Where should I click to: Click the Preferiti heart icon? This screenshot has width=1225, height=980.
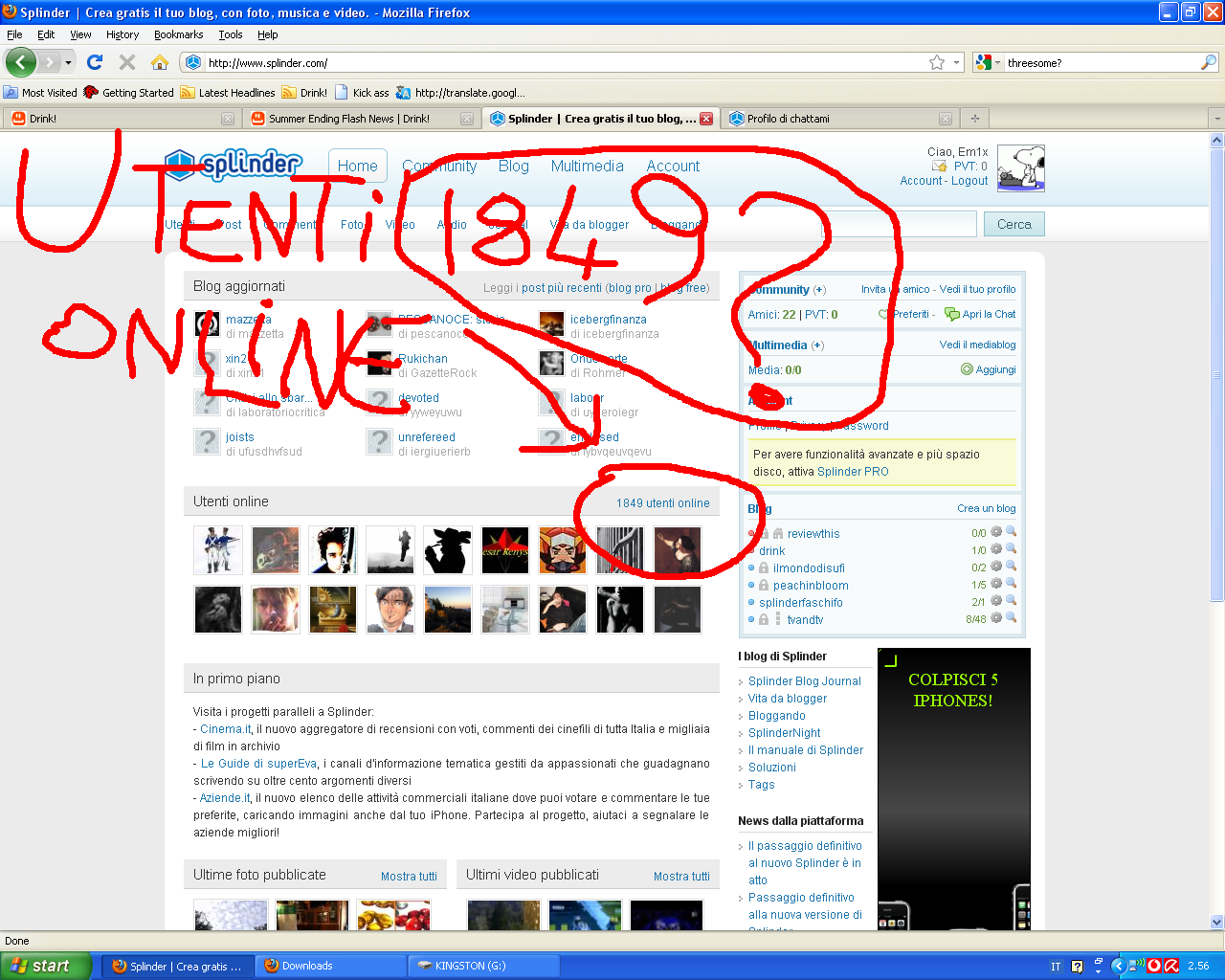(x=884, y=314)
